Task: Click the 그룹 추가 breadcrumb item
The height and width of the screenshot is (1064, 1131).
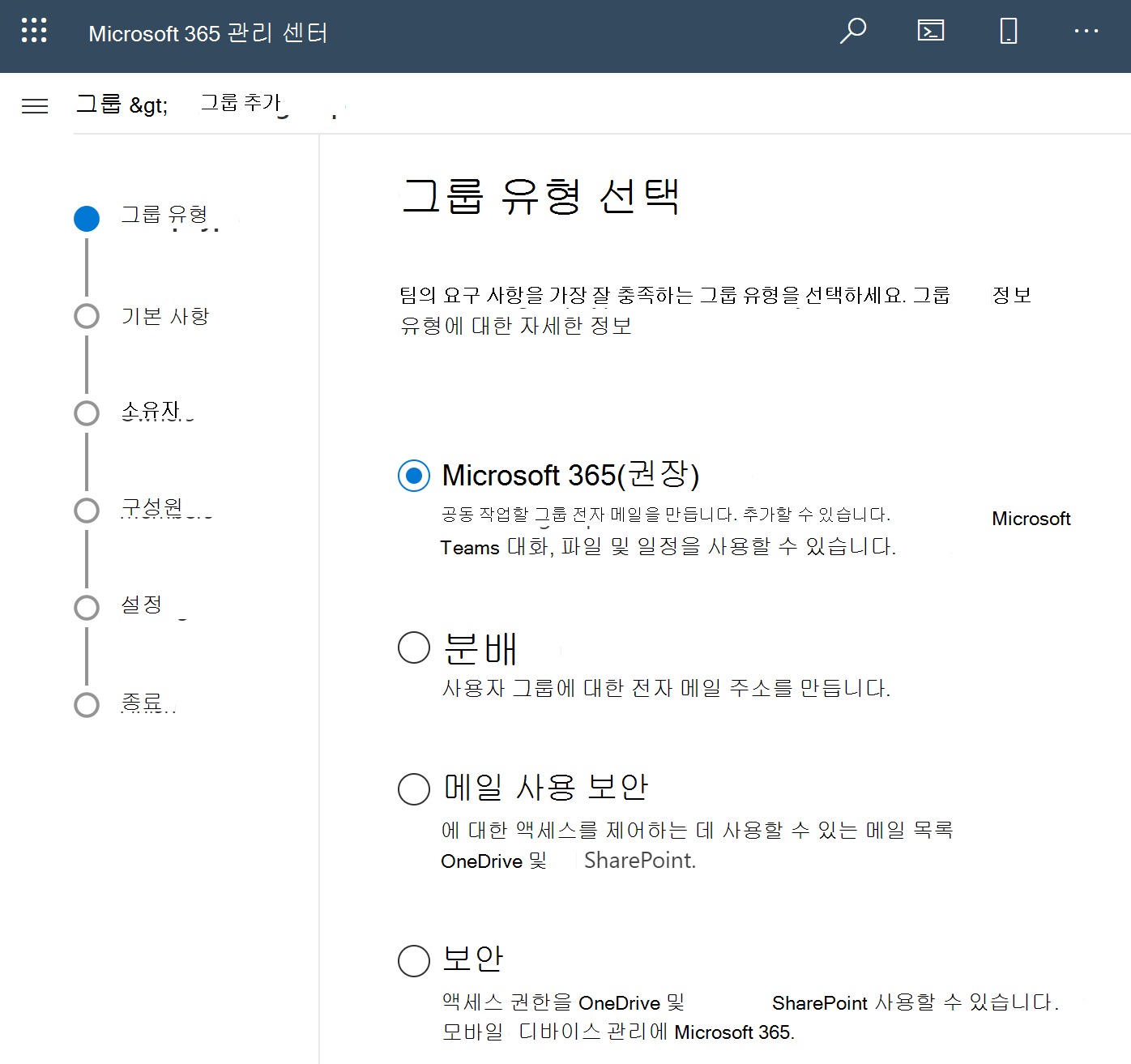Action: [x=241, y=103]
